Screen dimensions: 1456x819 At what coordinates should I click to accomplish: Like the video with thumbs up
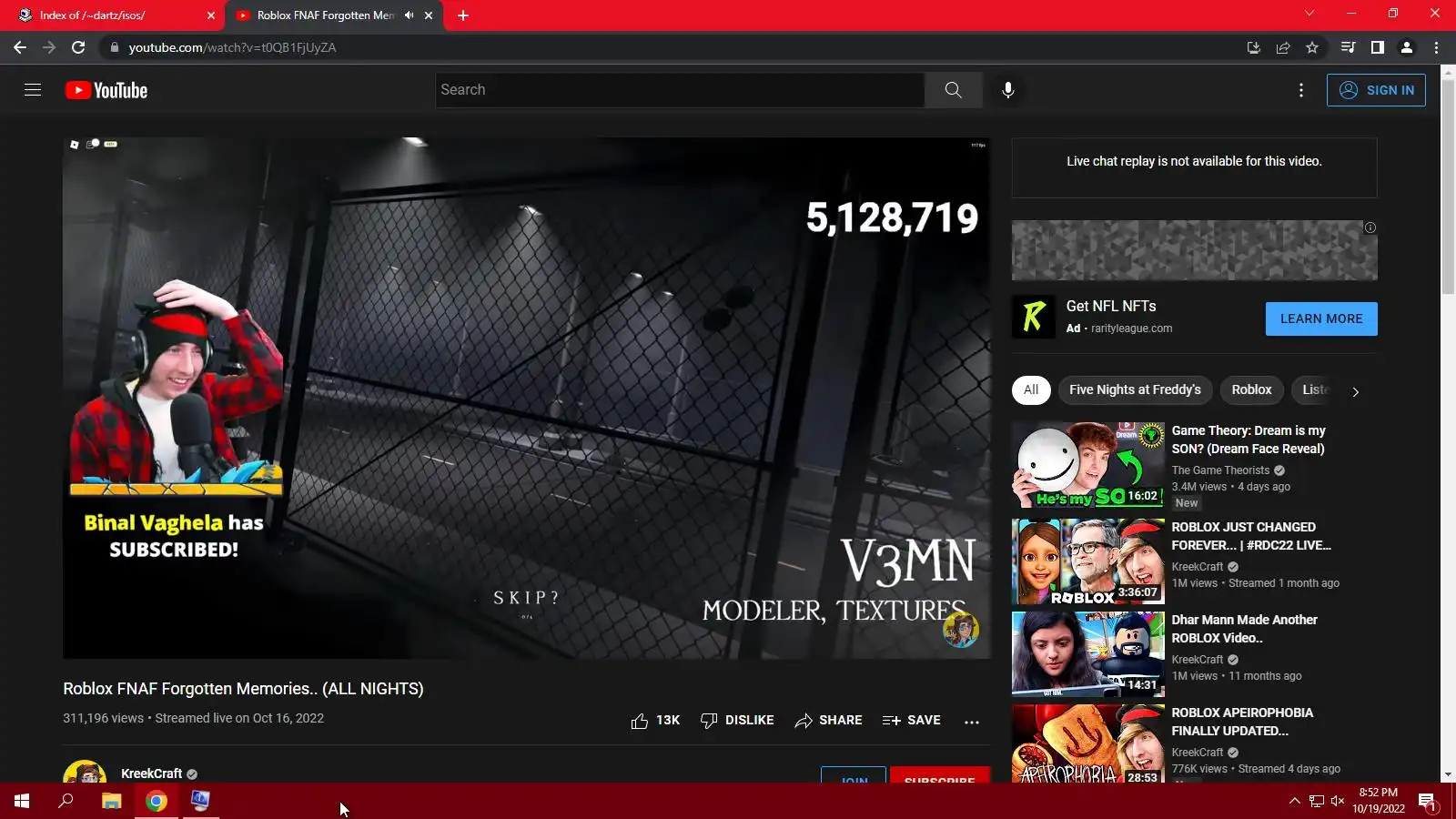(x=655, y=721)
